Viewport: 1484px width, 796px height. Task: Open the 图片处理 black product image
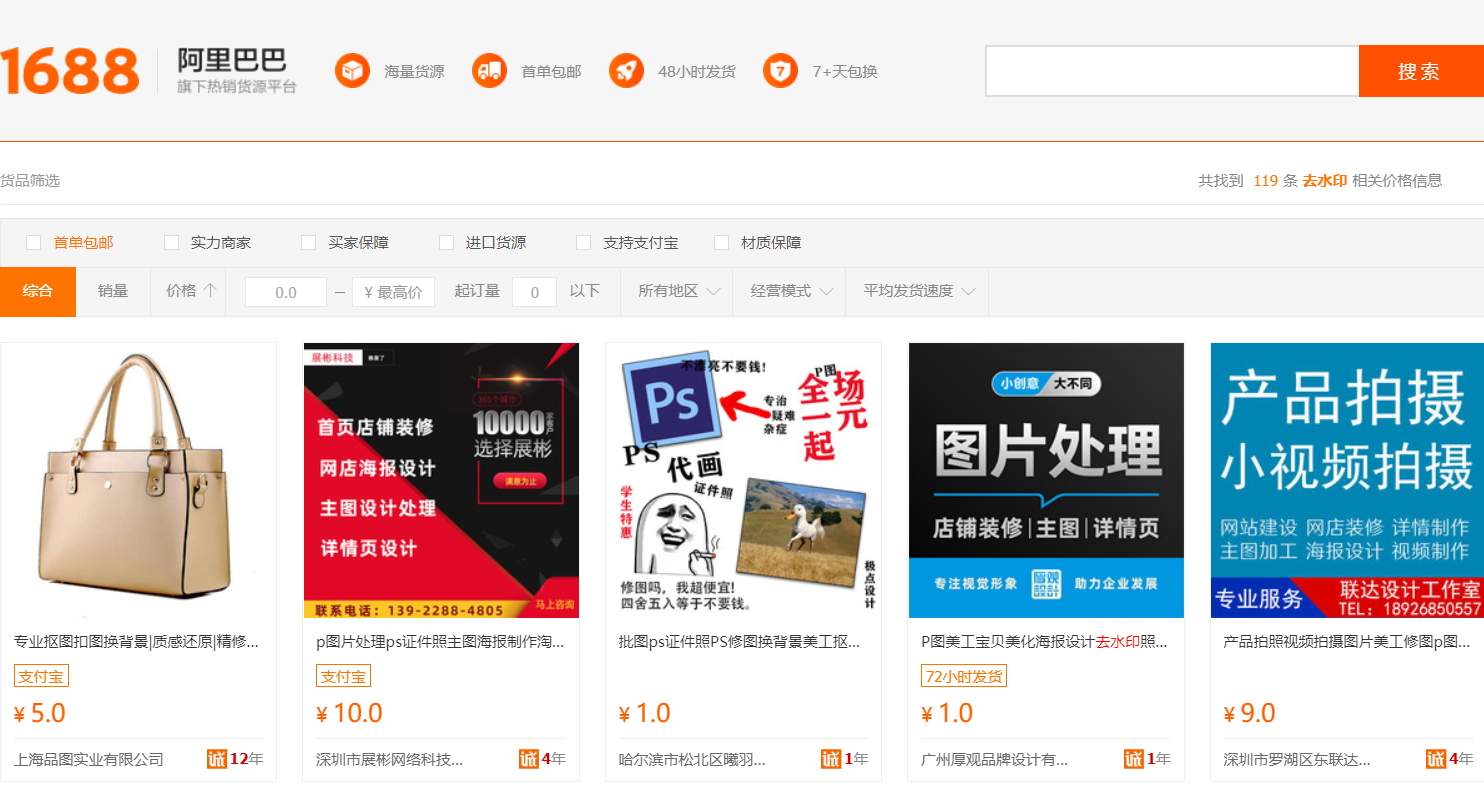(x=1046, y=481)
